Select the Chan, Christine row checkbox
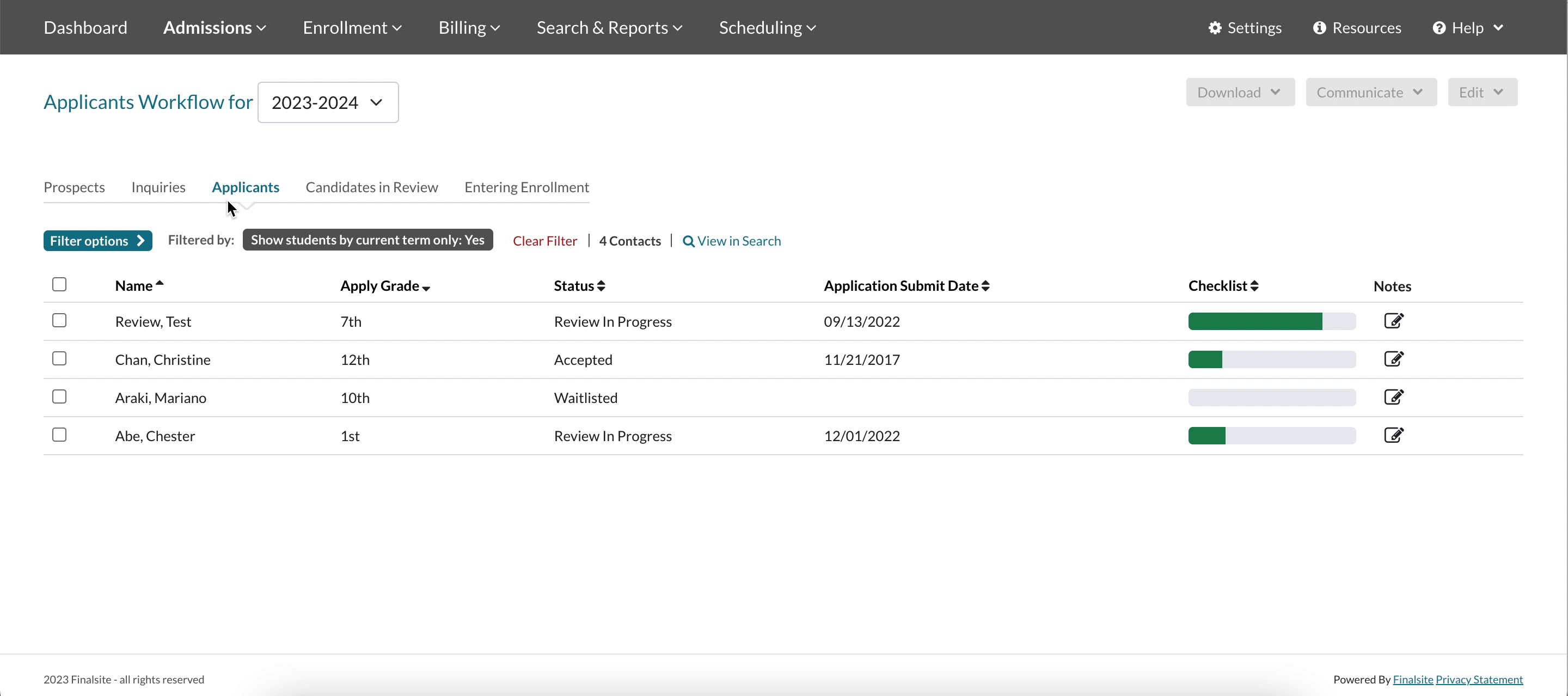 (x=59, y=359)
